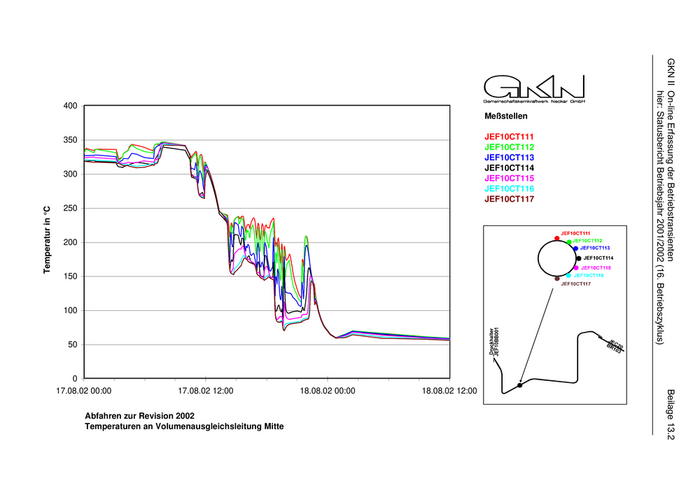Click the red JEF10CT111 dot on circle
Image resolution: width=700 pixels, height=495 pixels.
click(556, 239)
